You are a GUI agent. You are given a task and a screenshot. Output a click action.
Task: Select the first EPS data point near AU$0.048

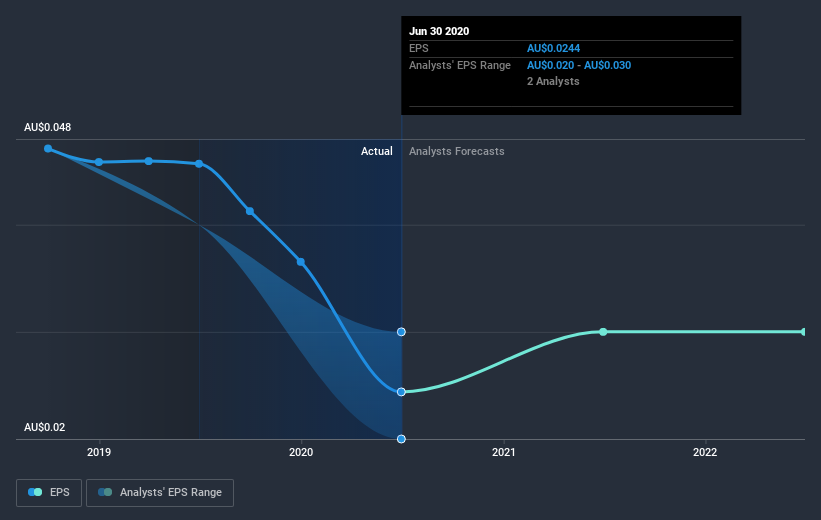tap(48, 149)
